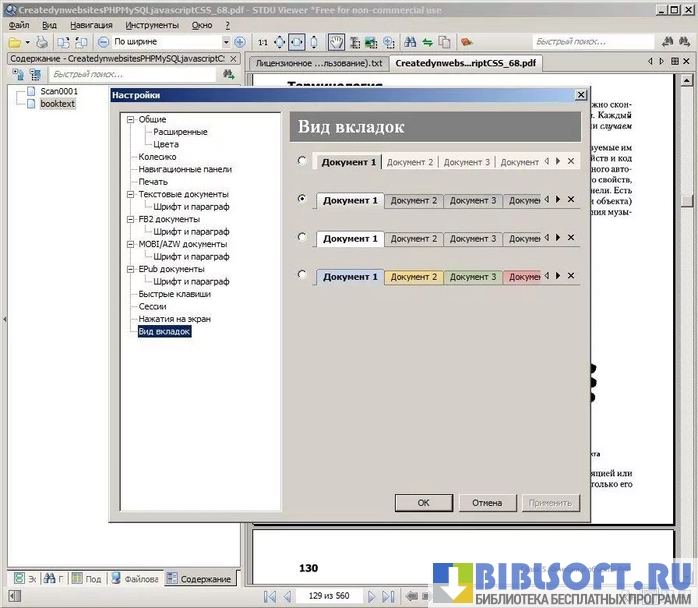Select the third tab style radio button

(303, 238)
